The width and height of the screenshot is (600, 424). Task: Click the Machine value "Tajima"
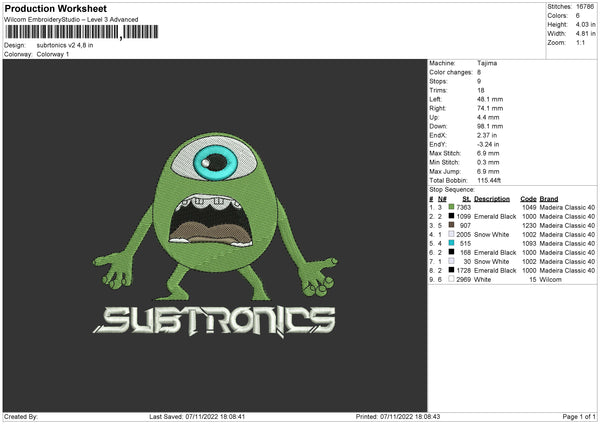[487, 63]
